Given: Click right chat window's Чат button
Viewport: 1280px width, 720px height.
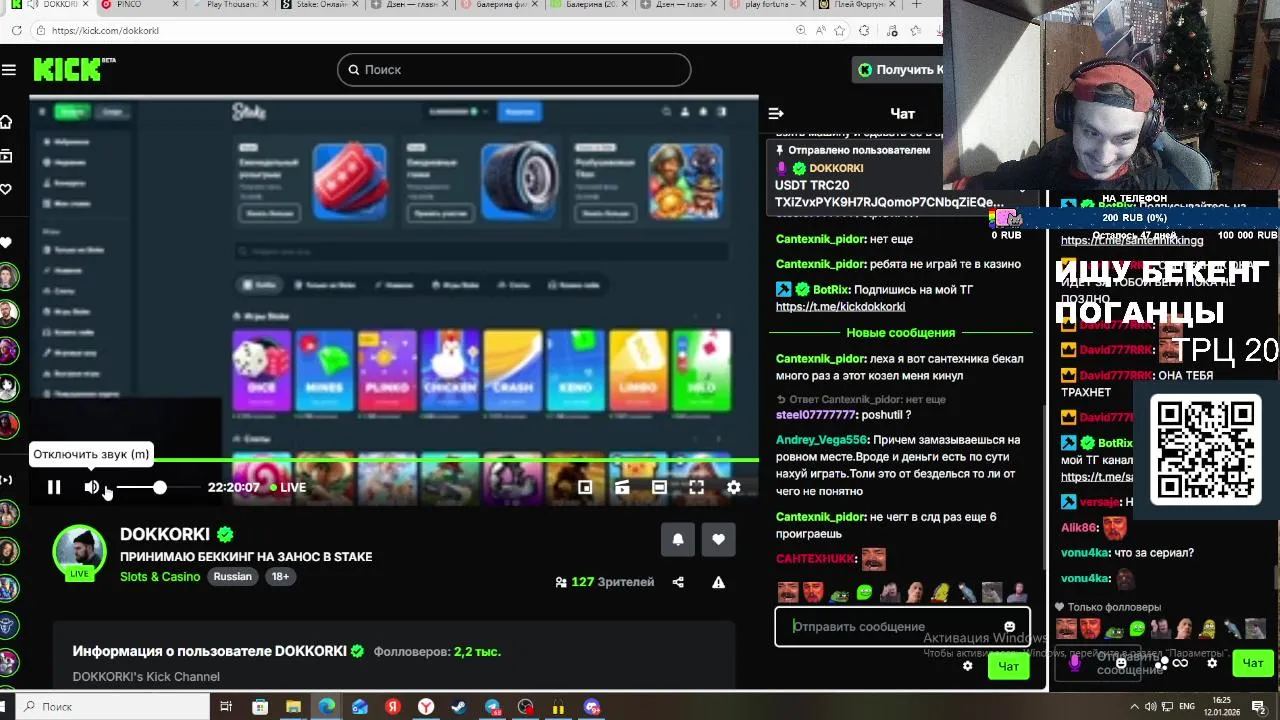Looking at the screenshot, I should point(1253,662).
